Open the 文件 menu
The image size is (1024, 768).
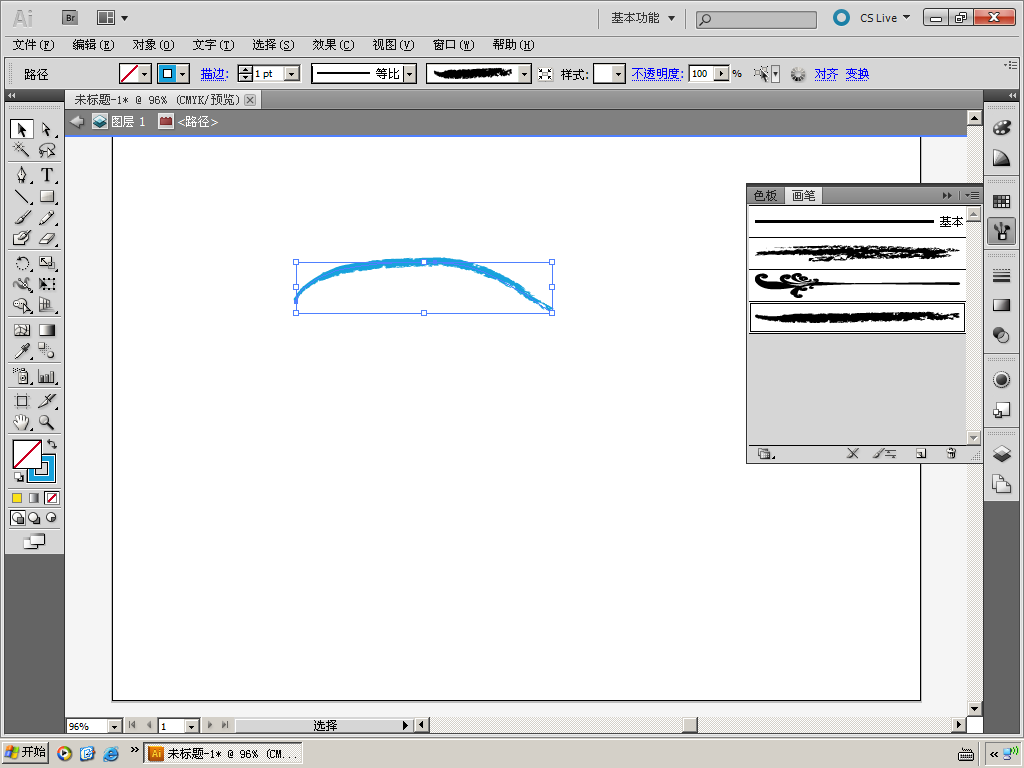pos(33,45)
